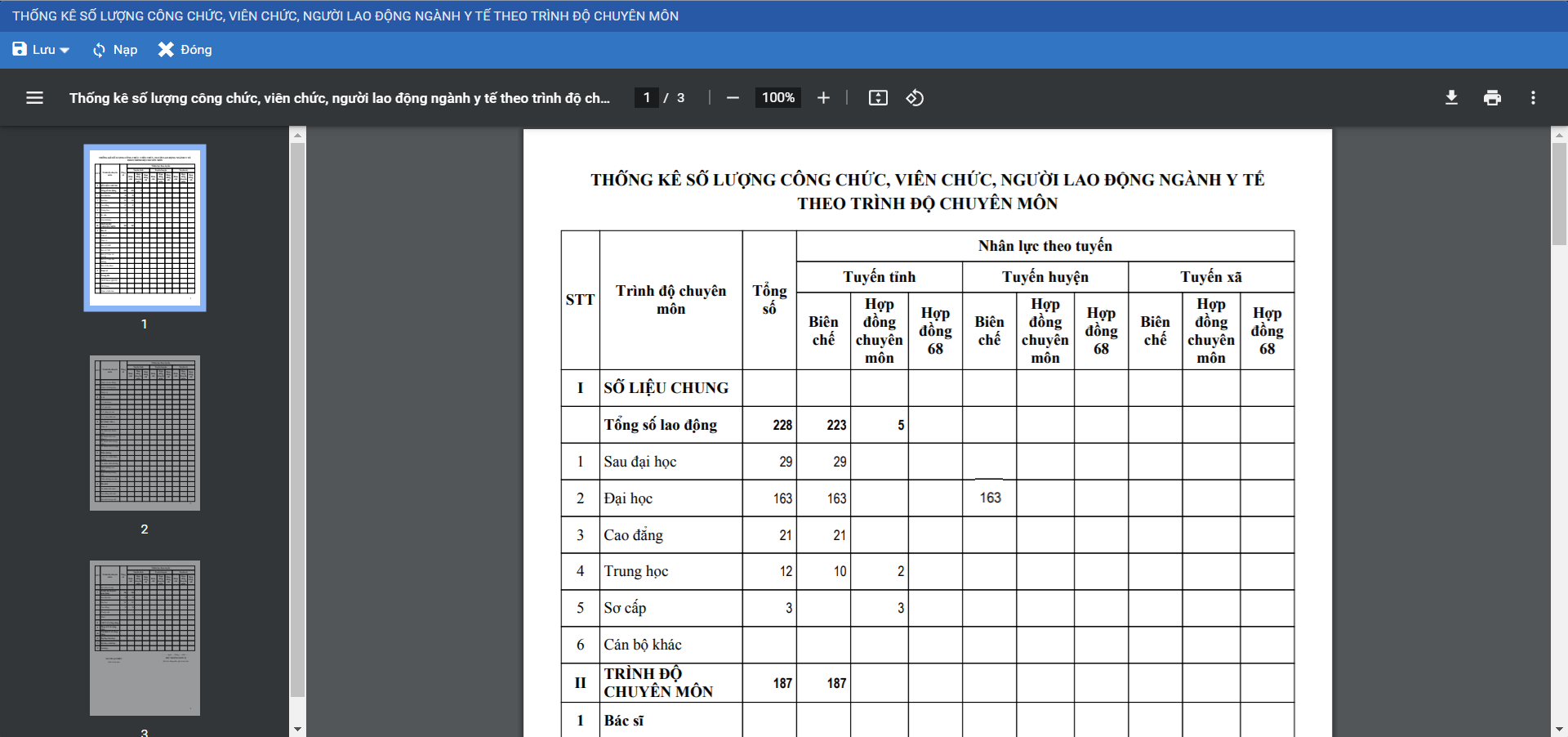Edit the current page number field
Screen dimensions: 1568x737
[x=647, y=98]
